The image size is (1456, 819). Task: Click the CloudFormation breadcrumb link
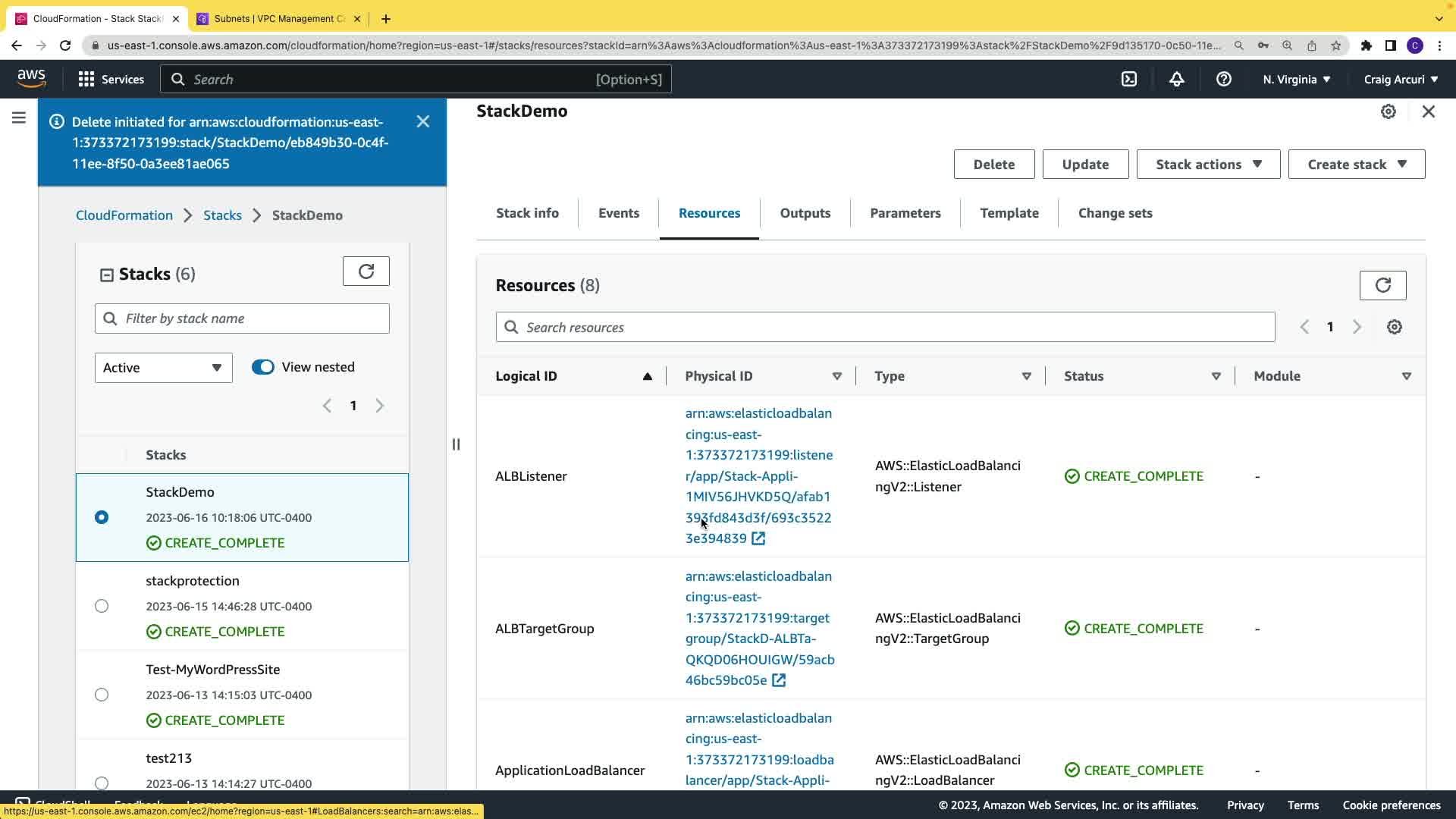[124, 215]
